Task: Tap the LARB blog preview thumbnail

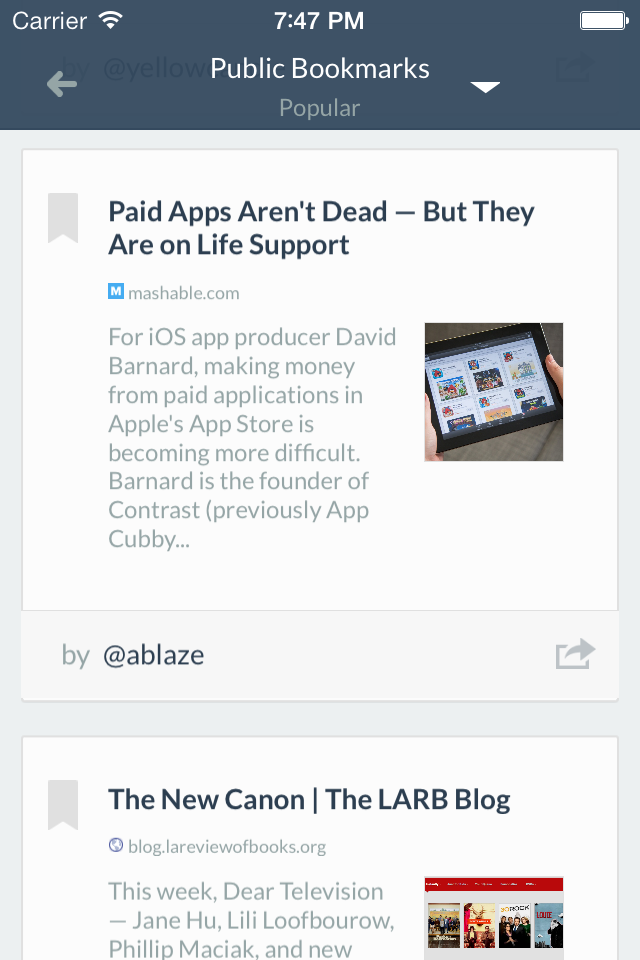Action: [x=493, y=915]
